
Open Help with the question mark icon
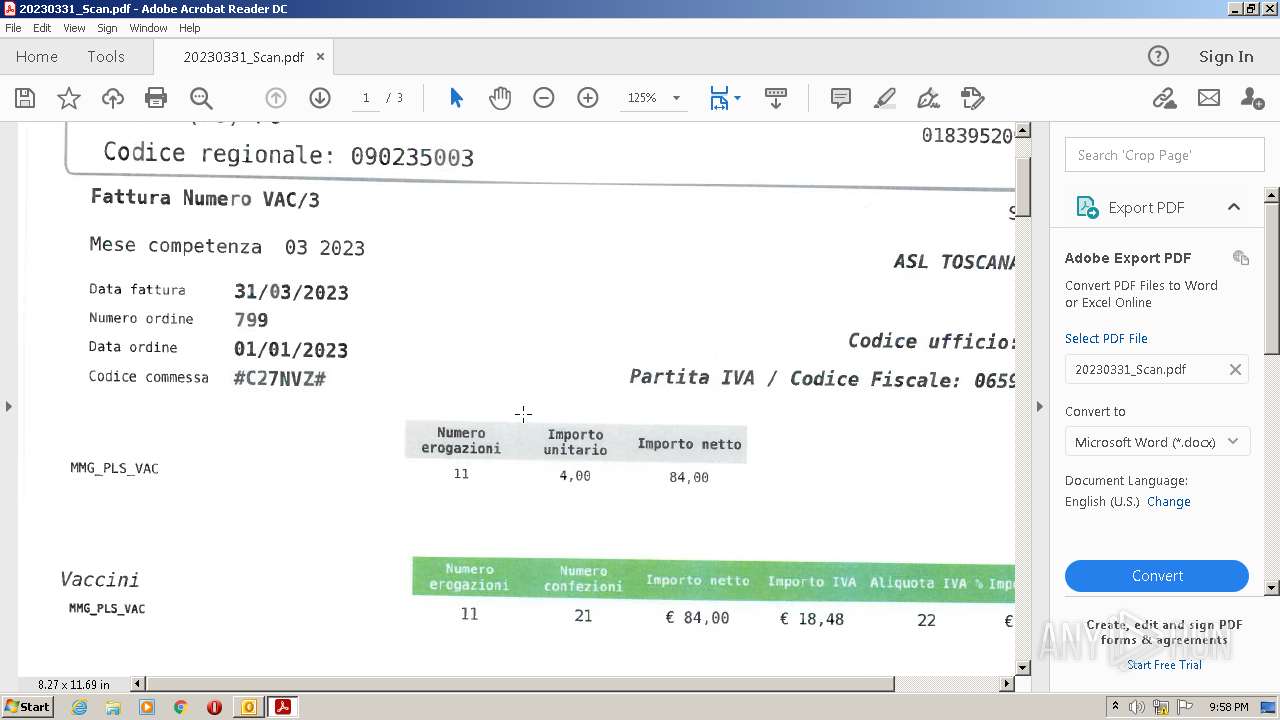tap(1158, 56)
